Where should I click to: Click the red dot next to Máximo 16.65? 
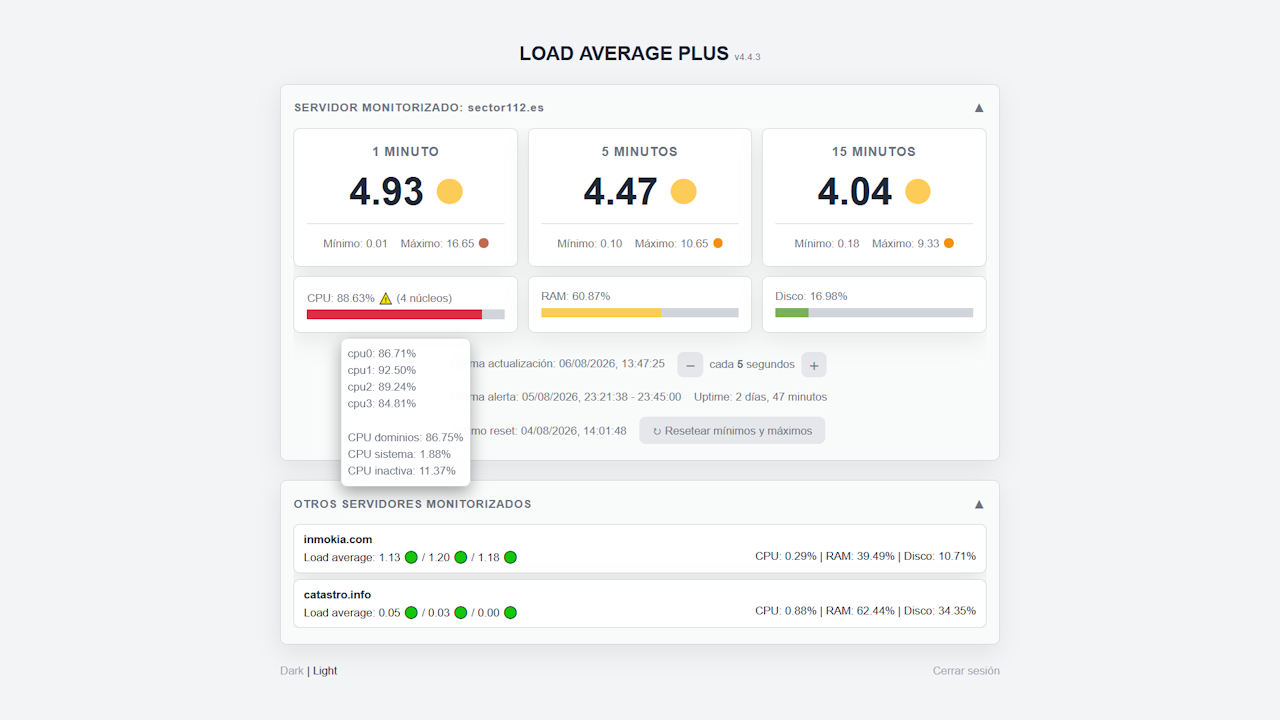[x=484, y=243]
